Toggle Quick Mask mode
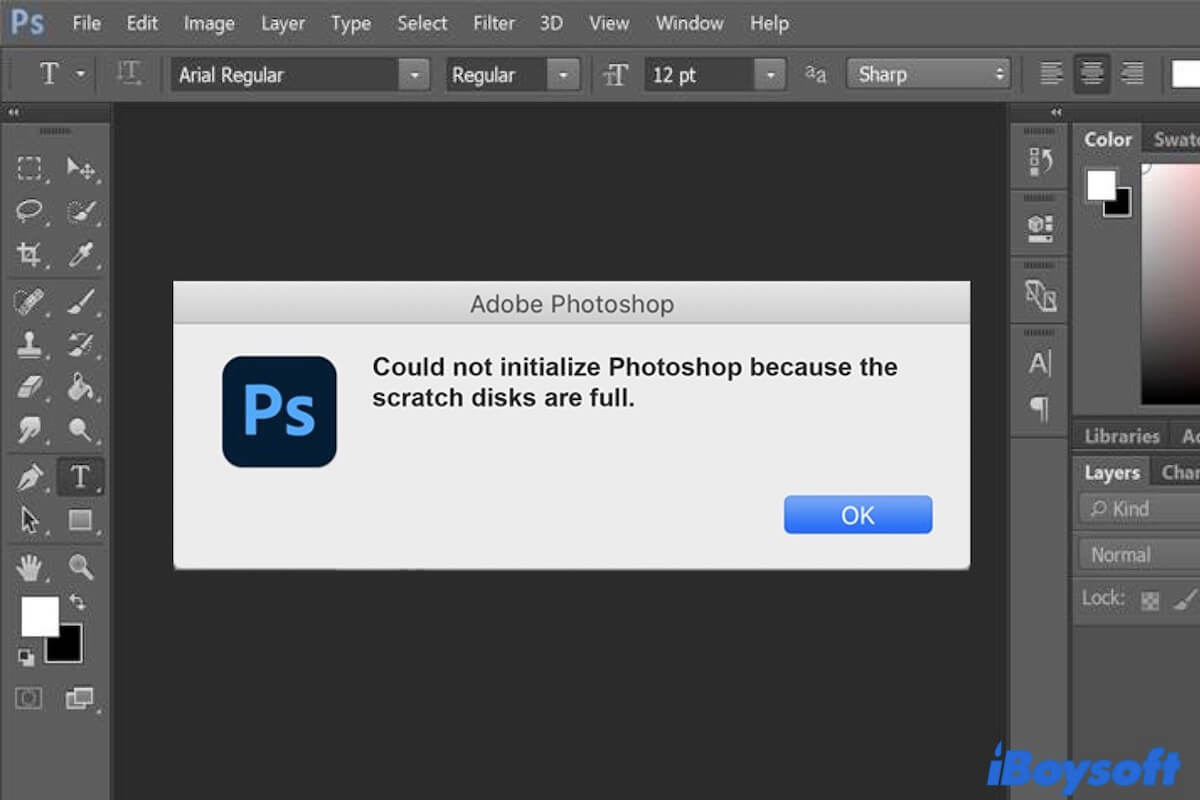Viewport: 1200px width, 800px height. click(27, 698)
